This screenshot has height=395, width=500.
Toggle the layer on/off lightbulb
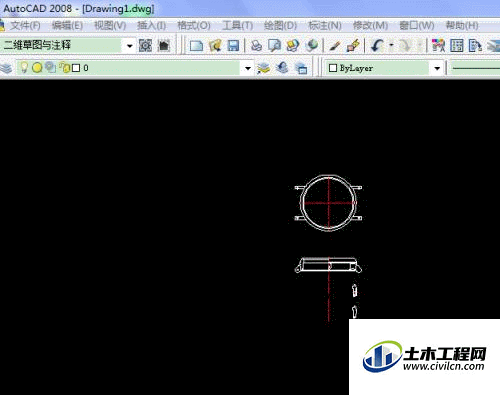click(x=24, y=68)
